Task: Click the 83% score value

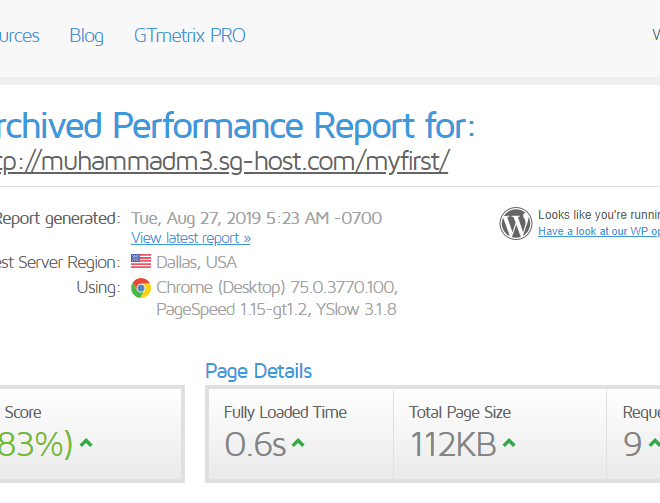Action: (x=36, y=444)
